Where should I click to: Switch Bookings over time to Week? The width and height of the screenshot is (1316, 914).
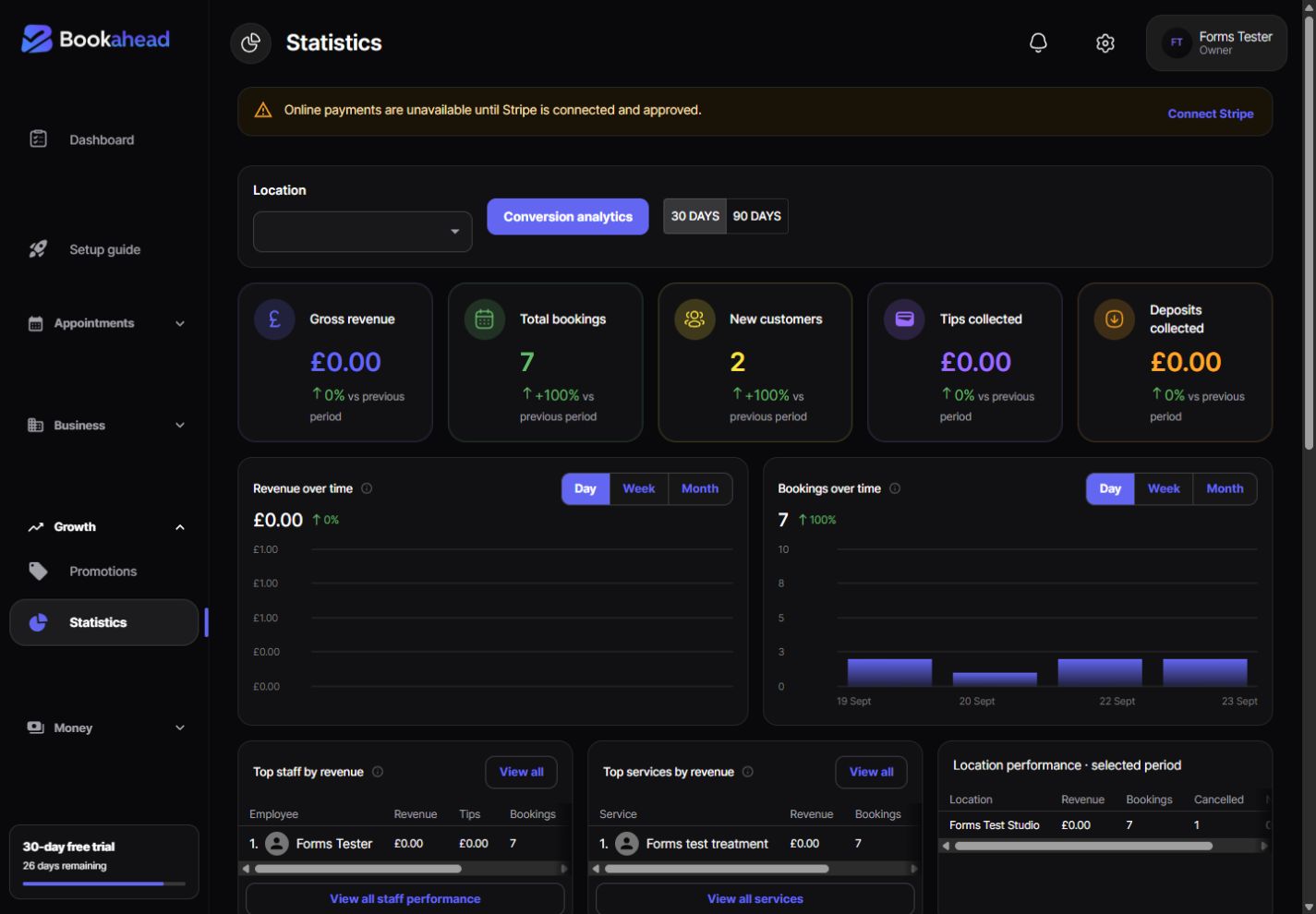pyautogui.click(x=1164, y=488)
